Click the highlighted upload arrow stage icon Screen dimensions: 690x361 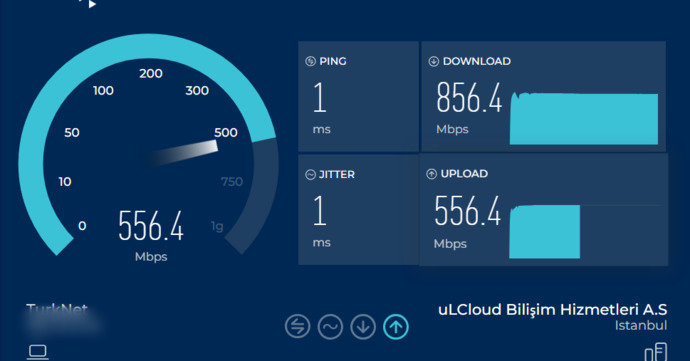point(396,327)
